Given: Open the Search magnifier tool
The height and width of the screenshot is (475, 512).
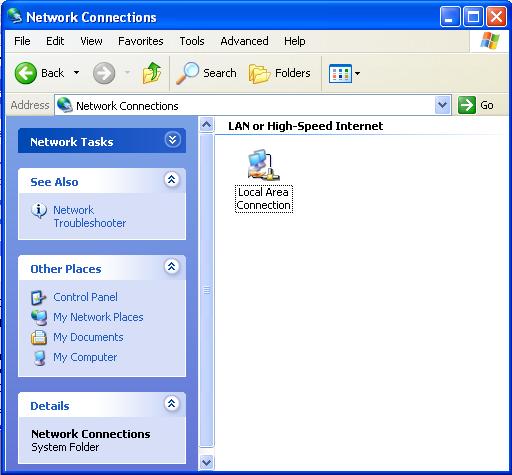Looking at the screenshot, I should pyautogui.click(x=187, y=73).
